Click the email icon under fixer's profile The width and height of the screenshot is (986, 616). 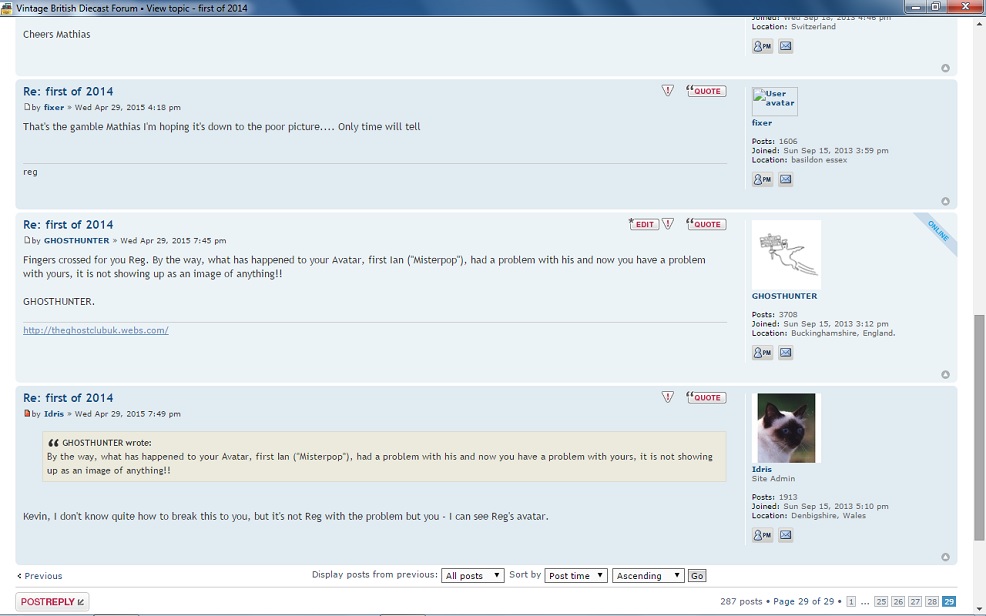(x=785, y=180)
